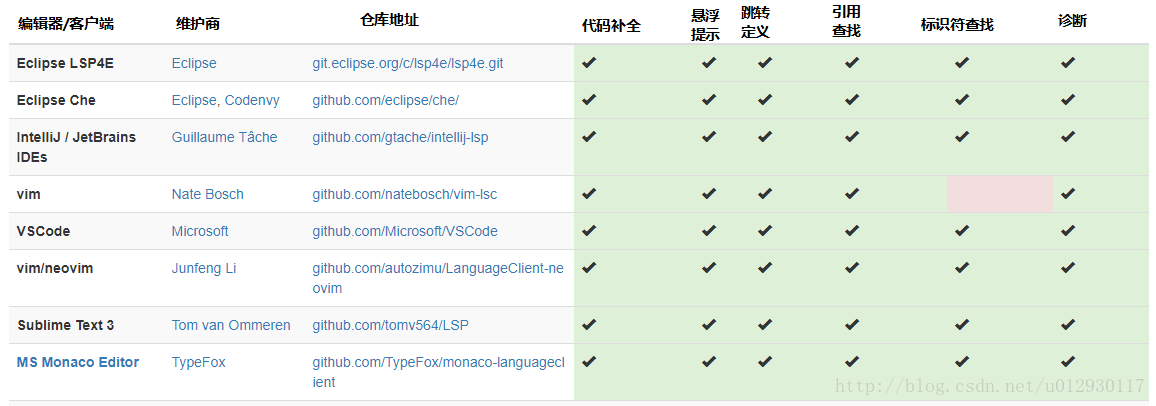The width and height of the screenshot is (1156, 406).
Task: Click the 引用查找 column header
Action: click(x=846, y=21)
